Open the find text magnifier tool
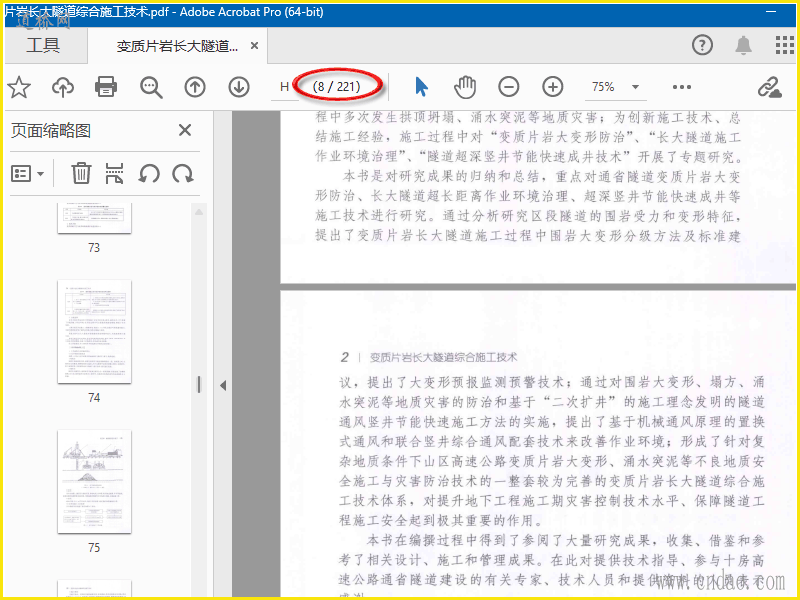Image resolution: width=800 pixels, height=600 pixels. 151,87
